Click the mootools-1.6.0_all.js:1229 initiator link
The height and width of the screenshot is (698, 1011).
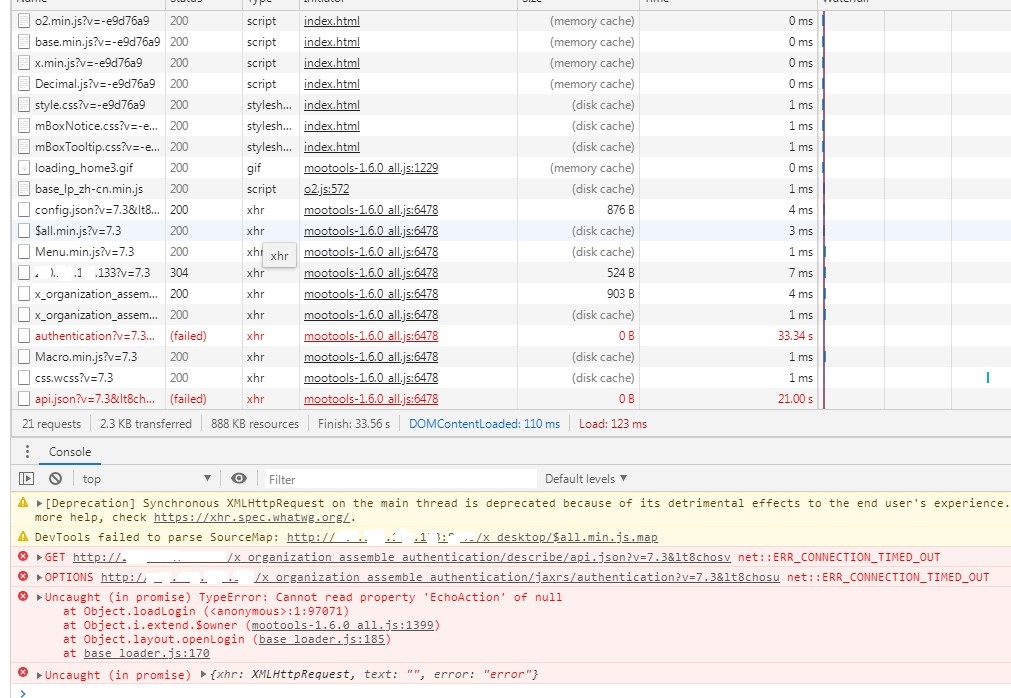(370, 168)
